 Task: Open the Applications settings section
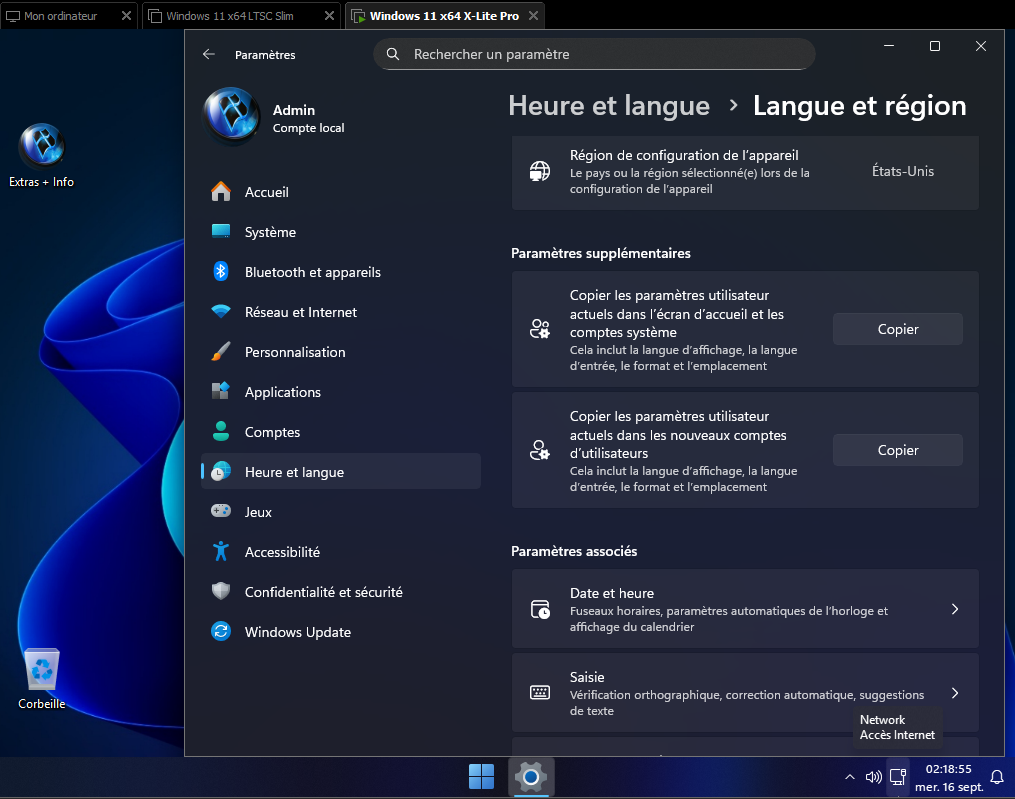(x=340, y=392)
